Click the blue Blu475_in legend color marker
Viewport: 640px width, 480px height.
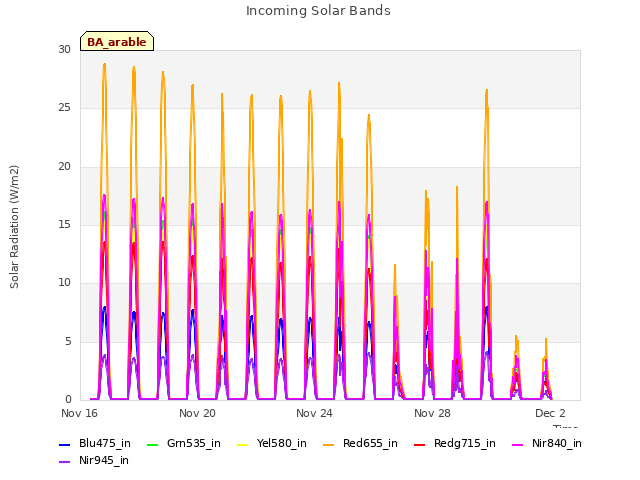pos(65,444)
